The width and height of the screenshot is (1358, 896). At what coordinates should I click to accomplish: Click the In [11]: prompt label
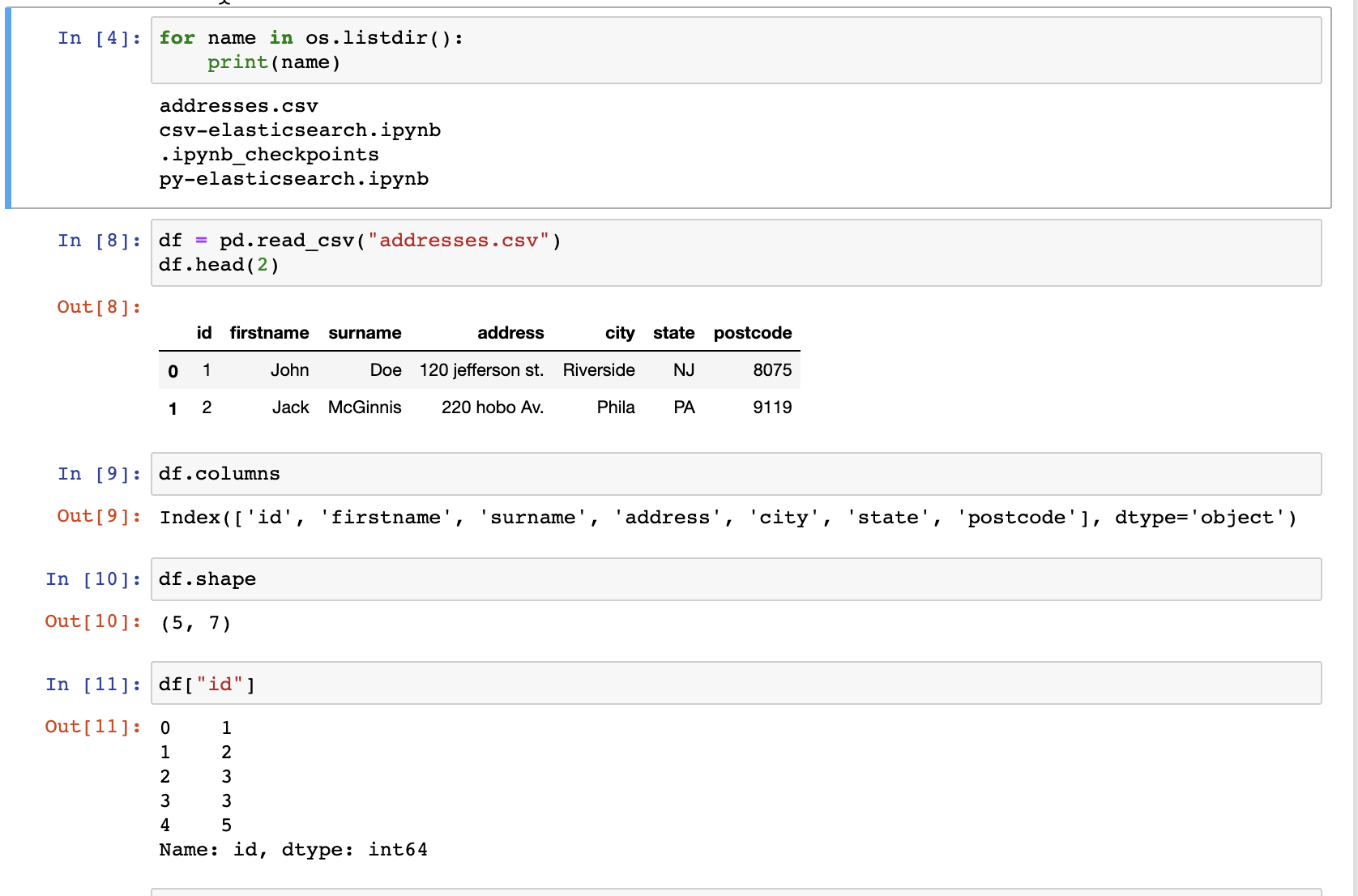tap(92, 684)
